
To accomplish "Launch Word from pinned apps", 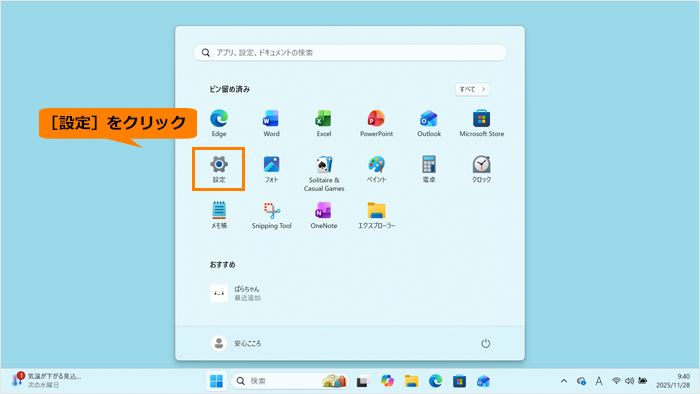I will point(271,123).
